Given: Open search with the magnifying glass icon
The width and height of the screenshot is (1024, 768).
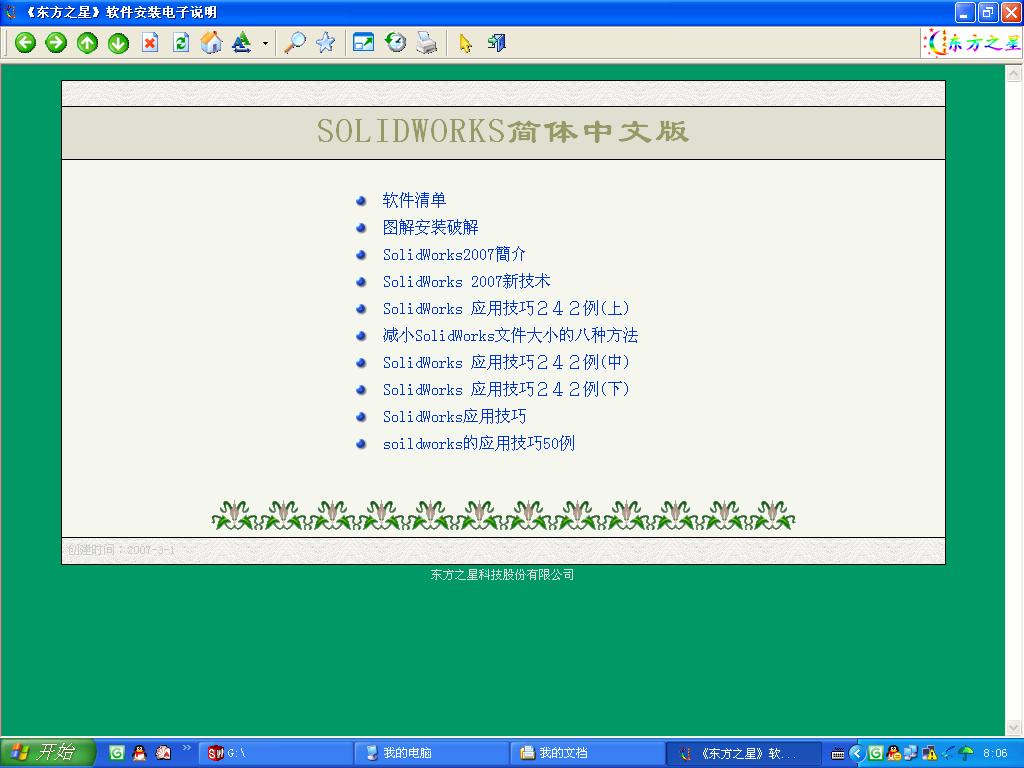Looking at the screenshot, I should click(295, 43).
